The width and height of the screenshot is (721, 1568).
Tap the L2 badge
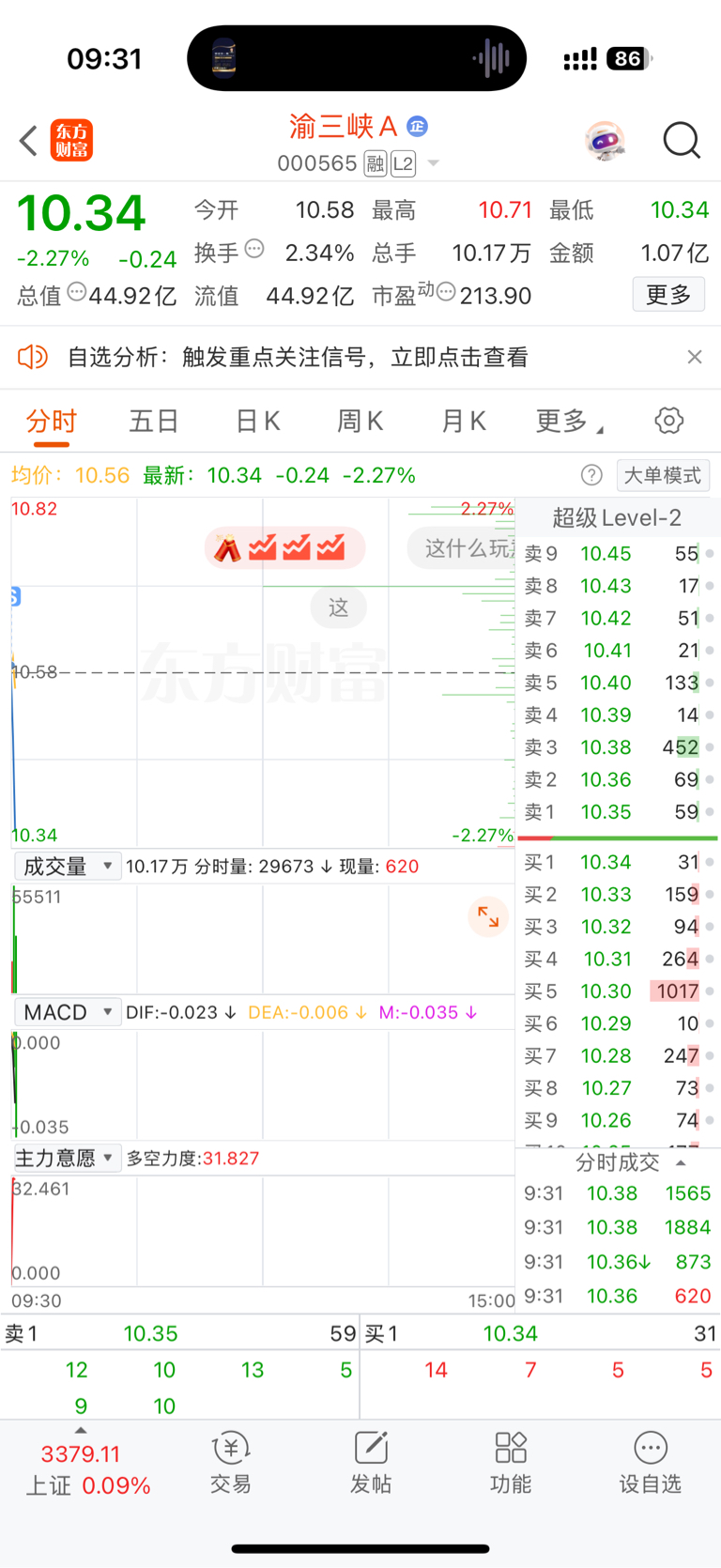click(x=403, y=164)
